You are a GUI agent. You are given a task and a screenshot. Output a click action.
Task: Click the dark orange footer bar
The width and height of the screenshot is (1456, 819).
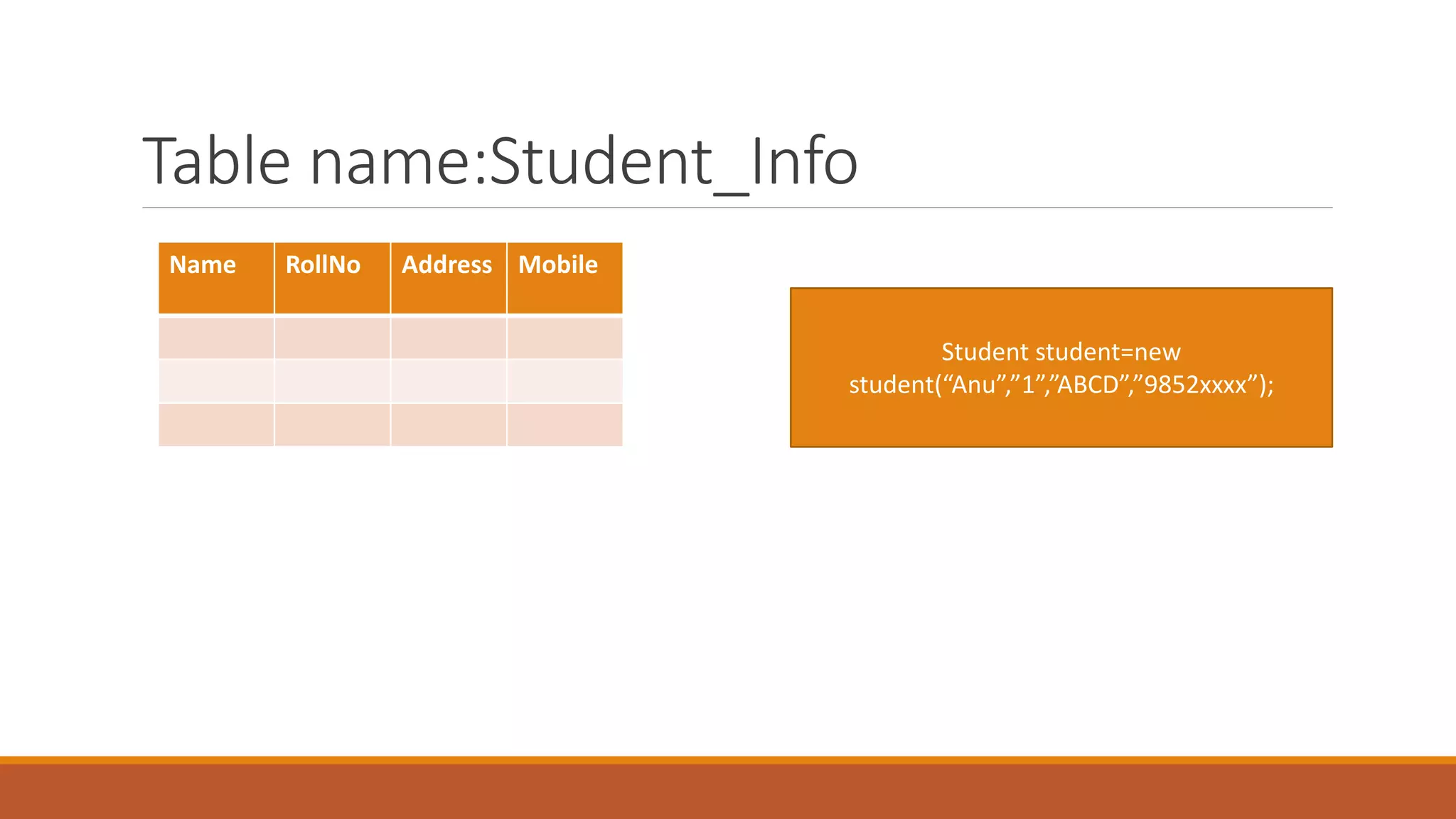coord(728,791)
